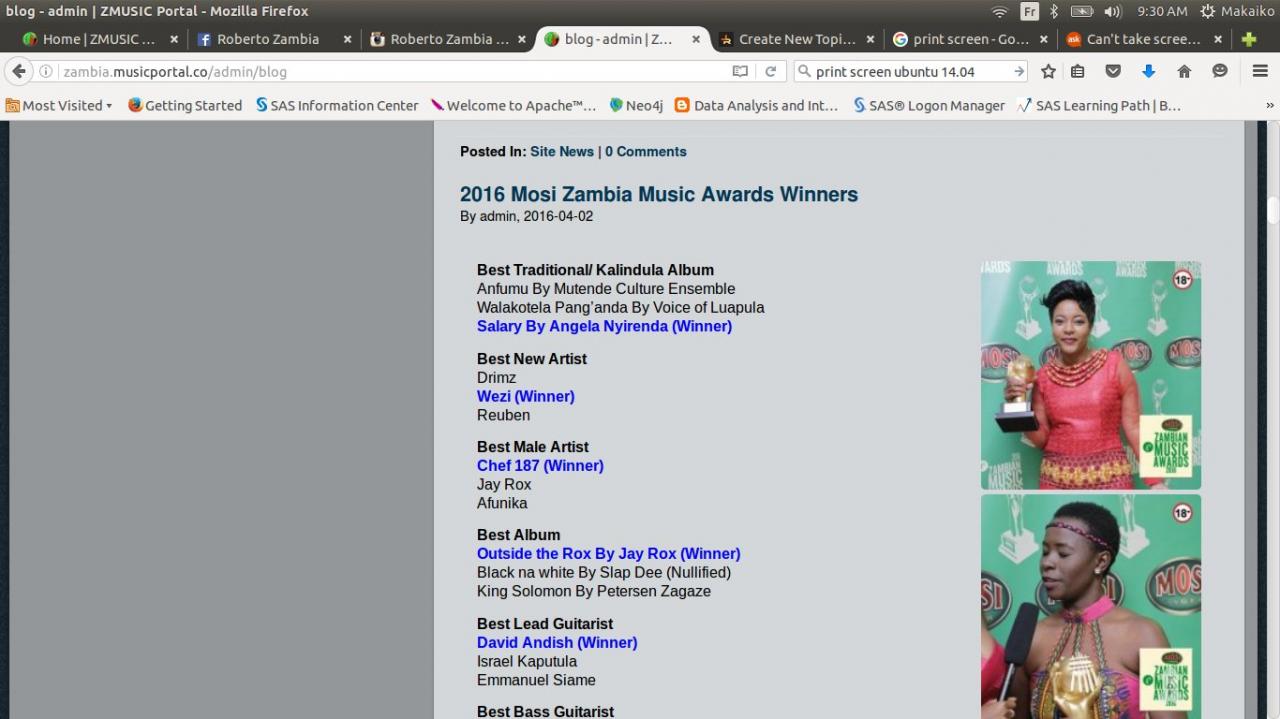
Task: Open the Welcome to Apache bookmark
Action: [x=513, y=105]
